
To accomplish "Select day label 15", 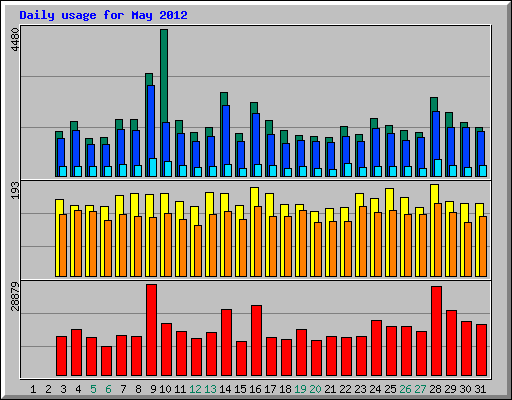I will pyautogui.click(x=240, y=389).
